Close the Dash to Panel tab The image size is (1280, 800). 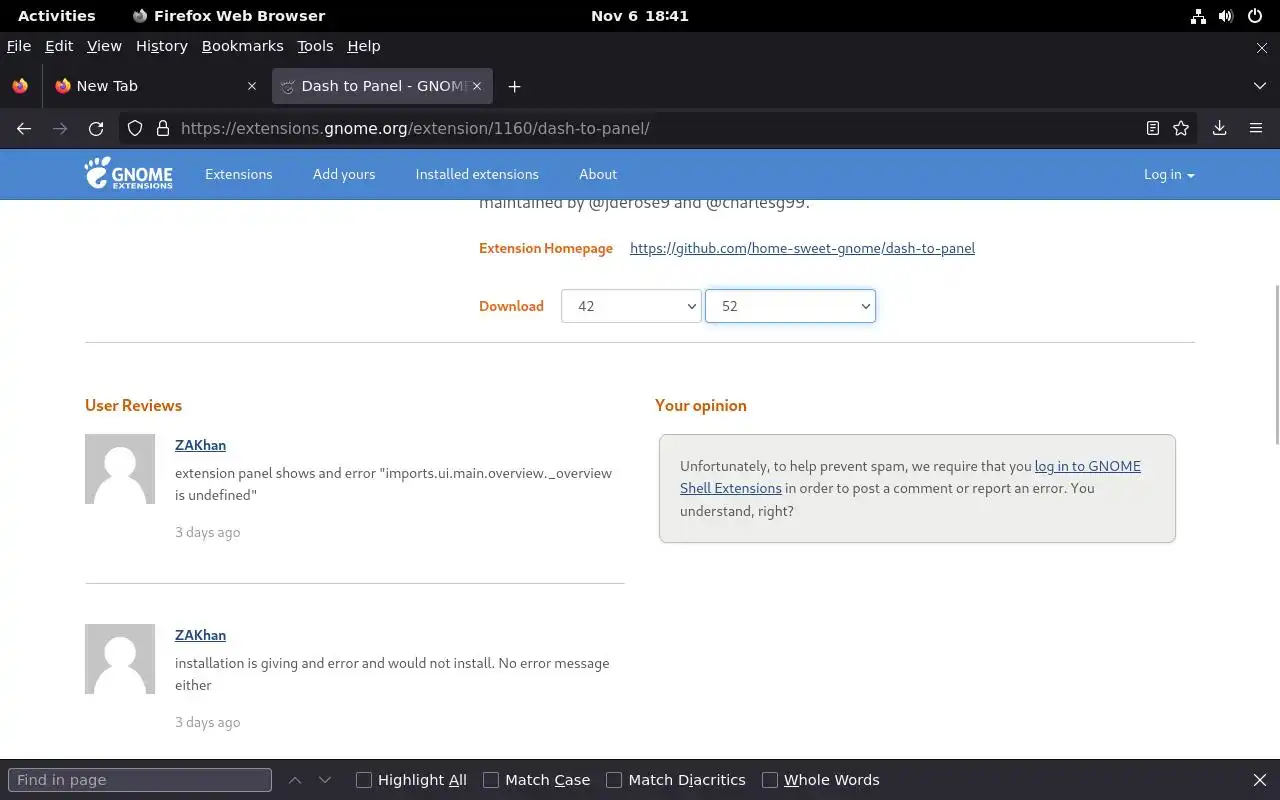pyautogui.click(x=477, y=86)
